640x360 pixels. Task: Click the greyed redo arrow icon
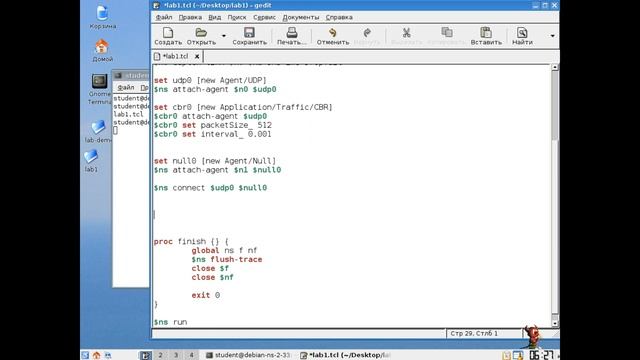click(367, 33)
